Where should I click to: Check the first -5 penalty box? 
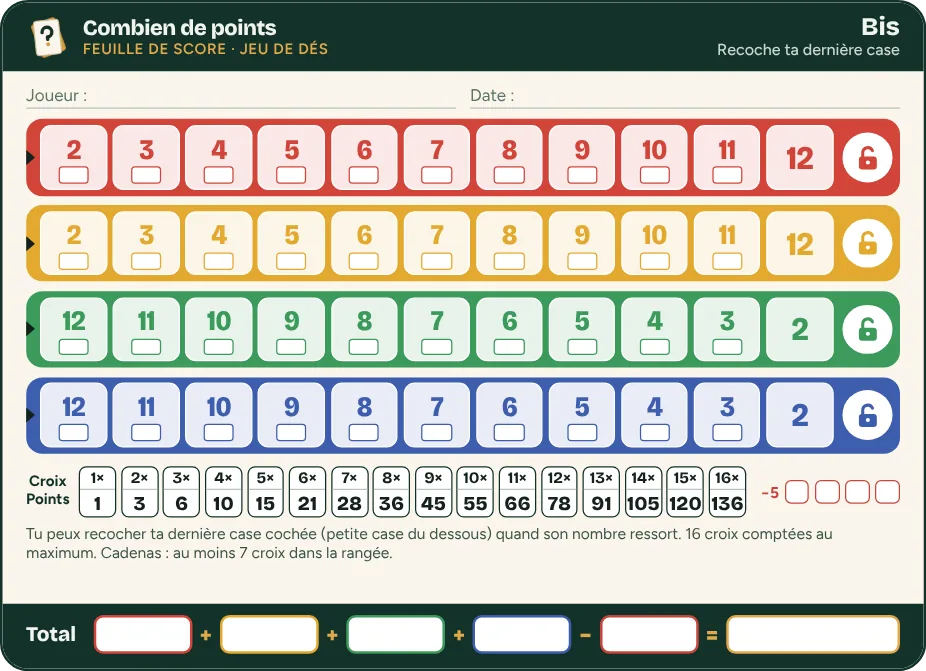pyautogui.click(x=797, y=492)
